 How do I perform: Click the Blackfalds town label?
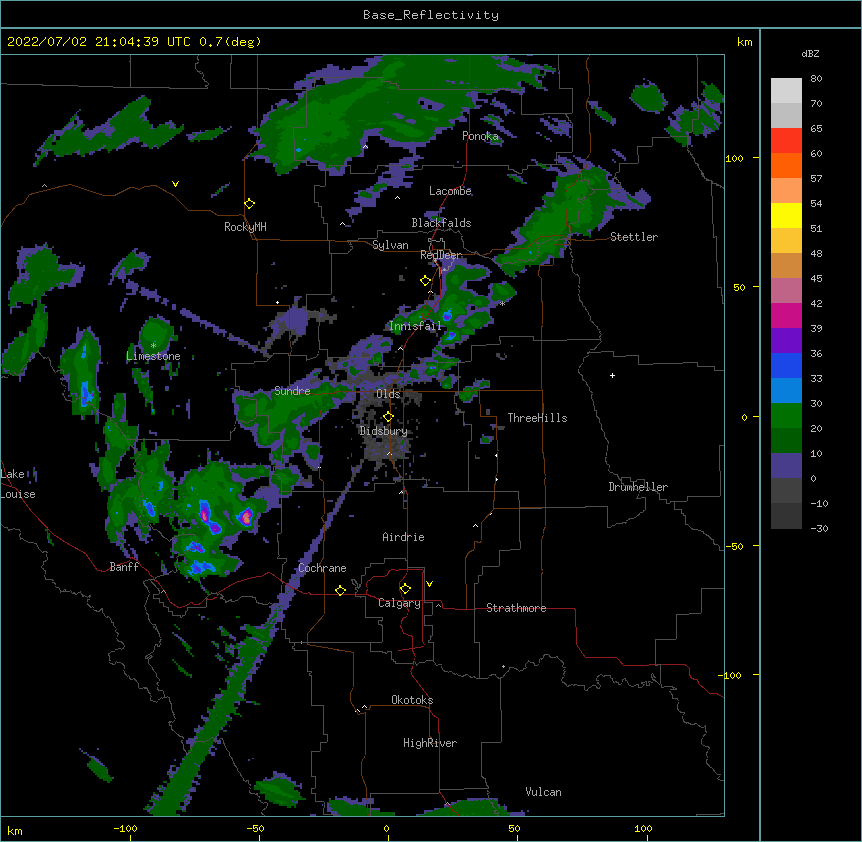441,223
